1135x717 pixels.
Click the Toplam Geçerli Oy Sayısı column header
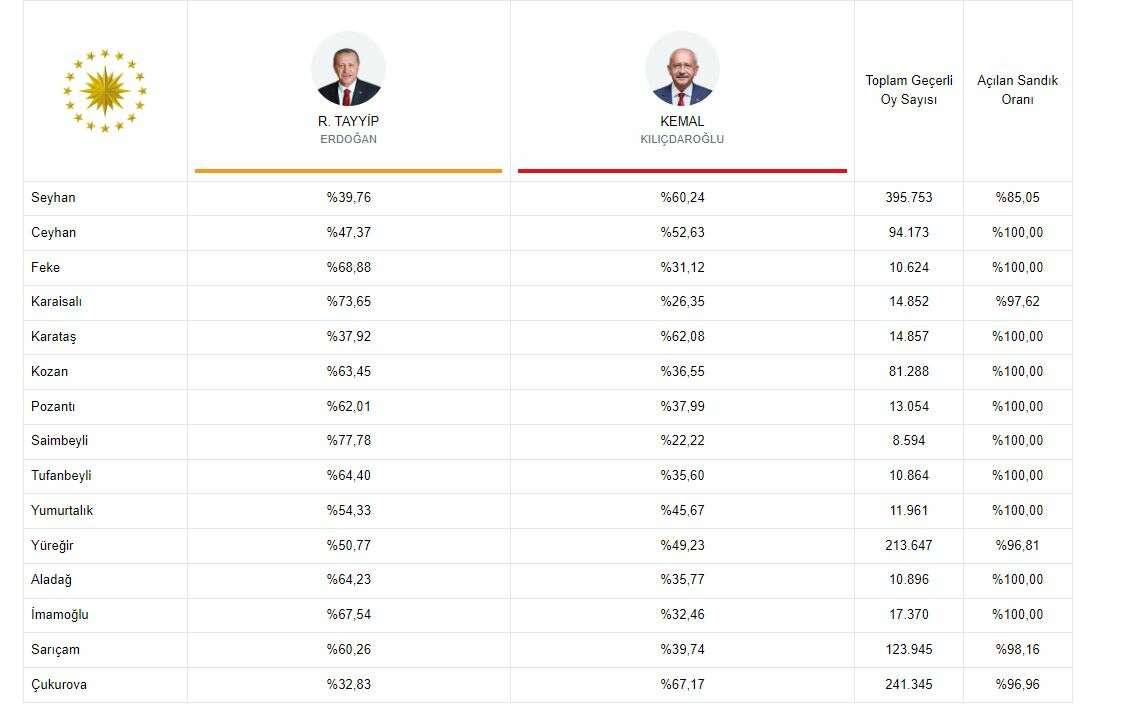(908, 90)
